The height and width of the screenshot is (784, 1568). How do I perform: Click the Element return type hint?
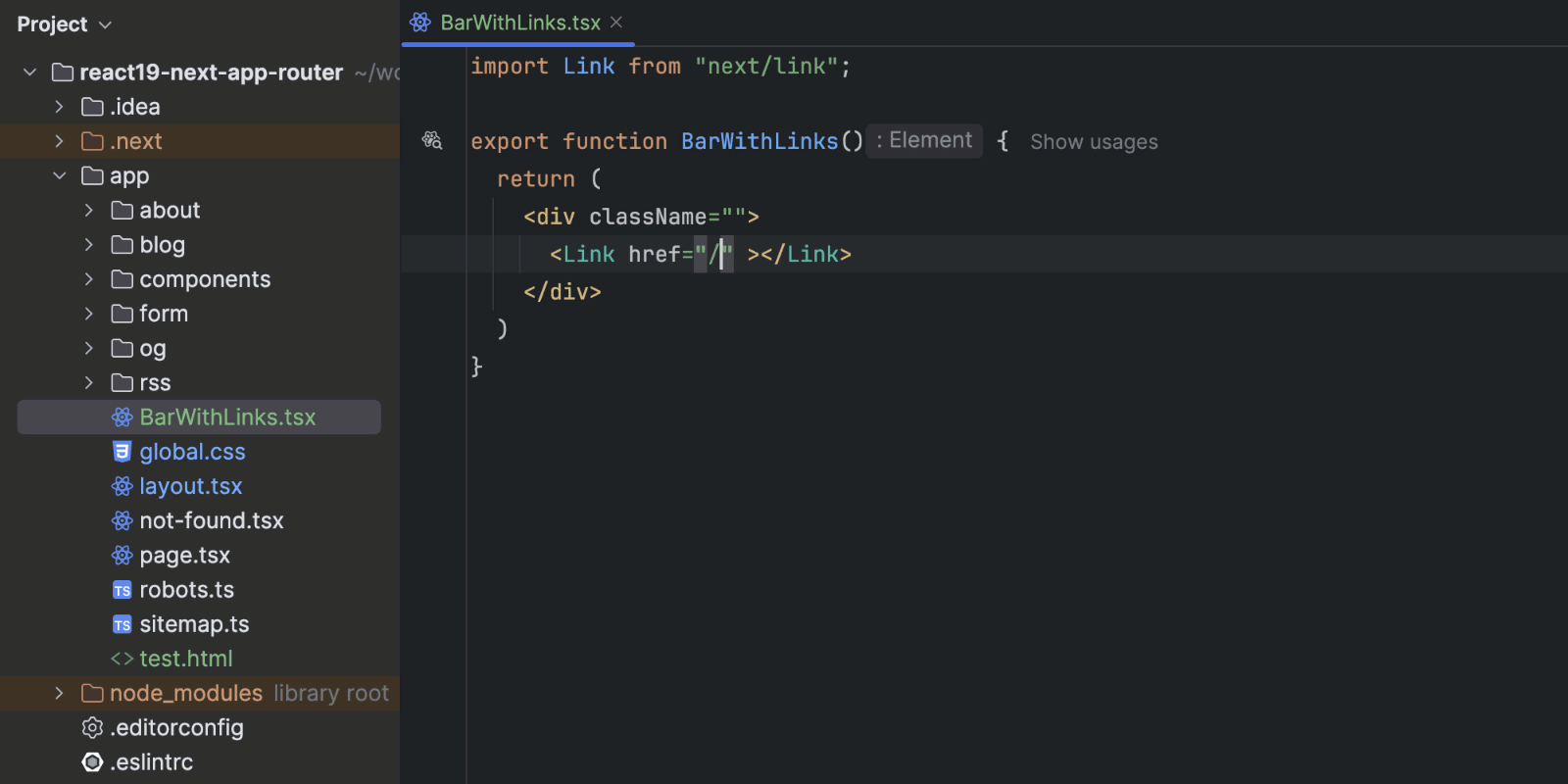(x=924, y=140)
